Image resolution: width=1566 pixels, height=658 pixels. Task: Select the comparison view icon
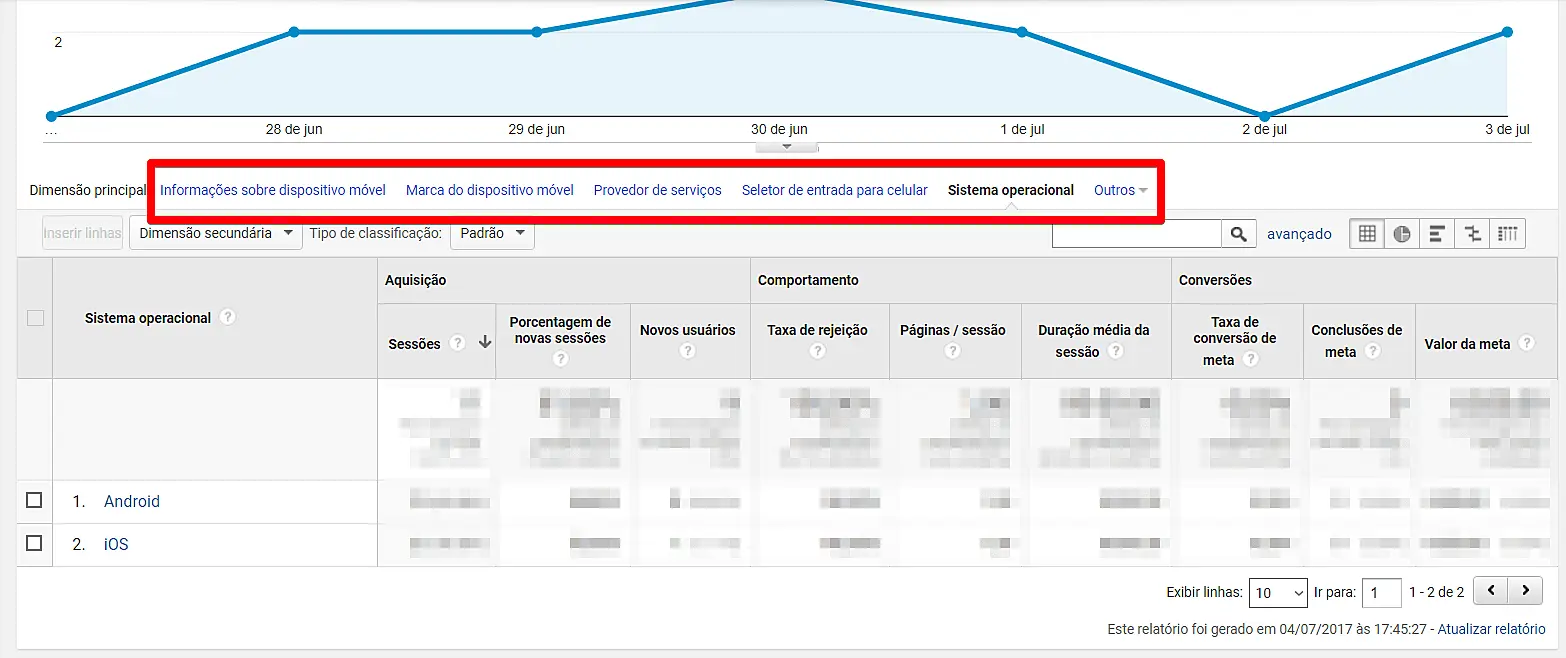[1472, 233]
